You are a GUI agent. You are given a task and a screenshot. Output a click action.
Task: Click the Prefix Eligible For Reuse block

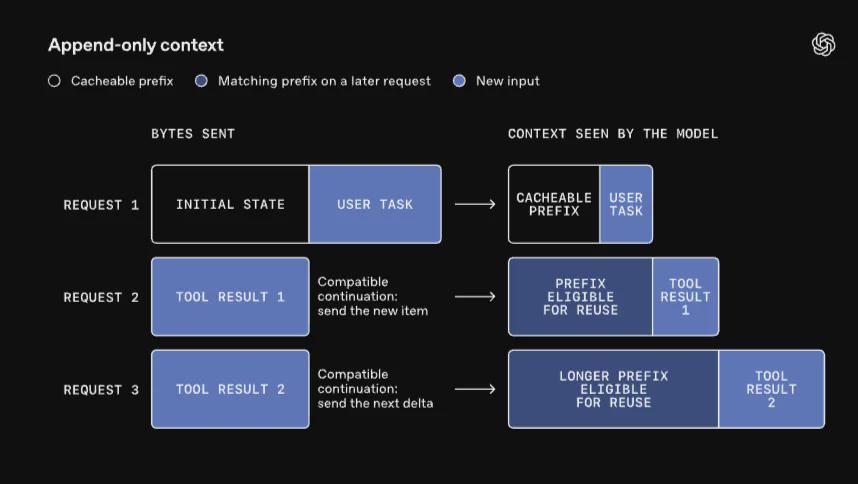pyautogui.click(x=581, y=296)
